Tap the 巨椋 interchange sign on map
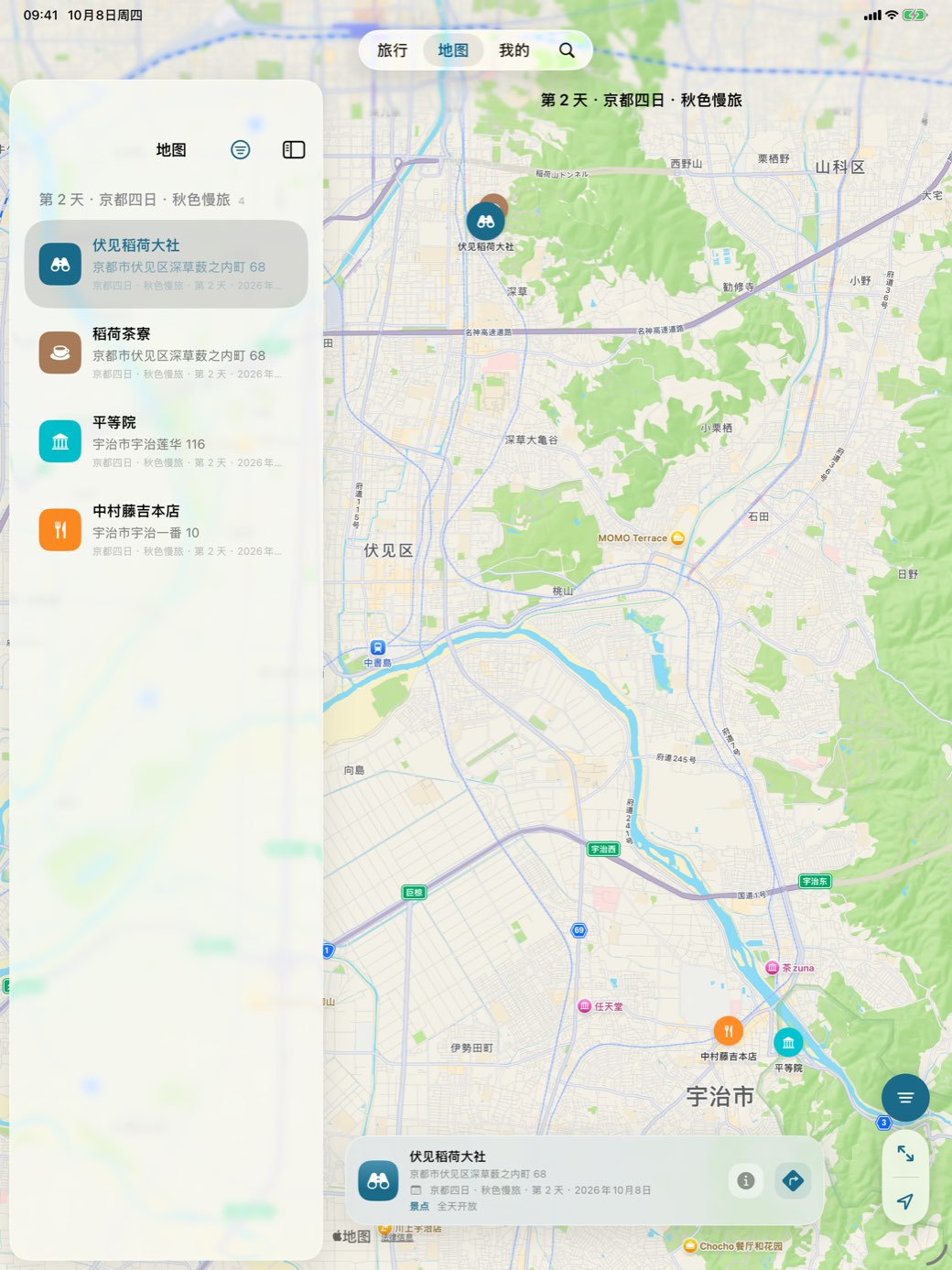 point(414,892)
